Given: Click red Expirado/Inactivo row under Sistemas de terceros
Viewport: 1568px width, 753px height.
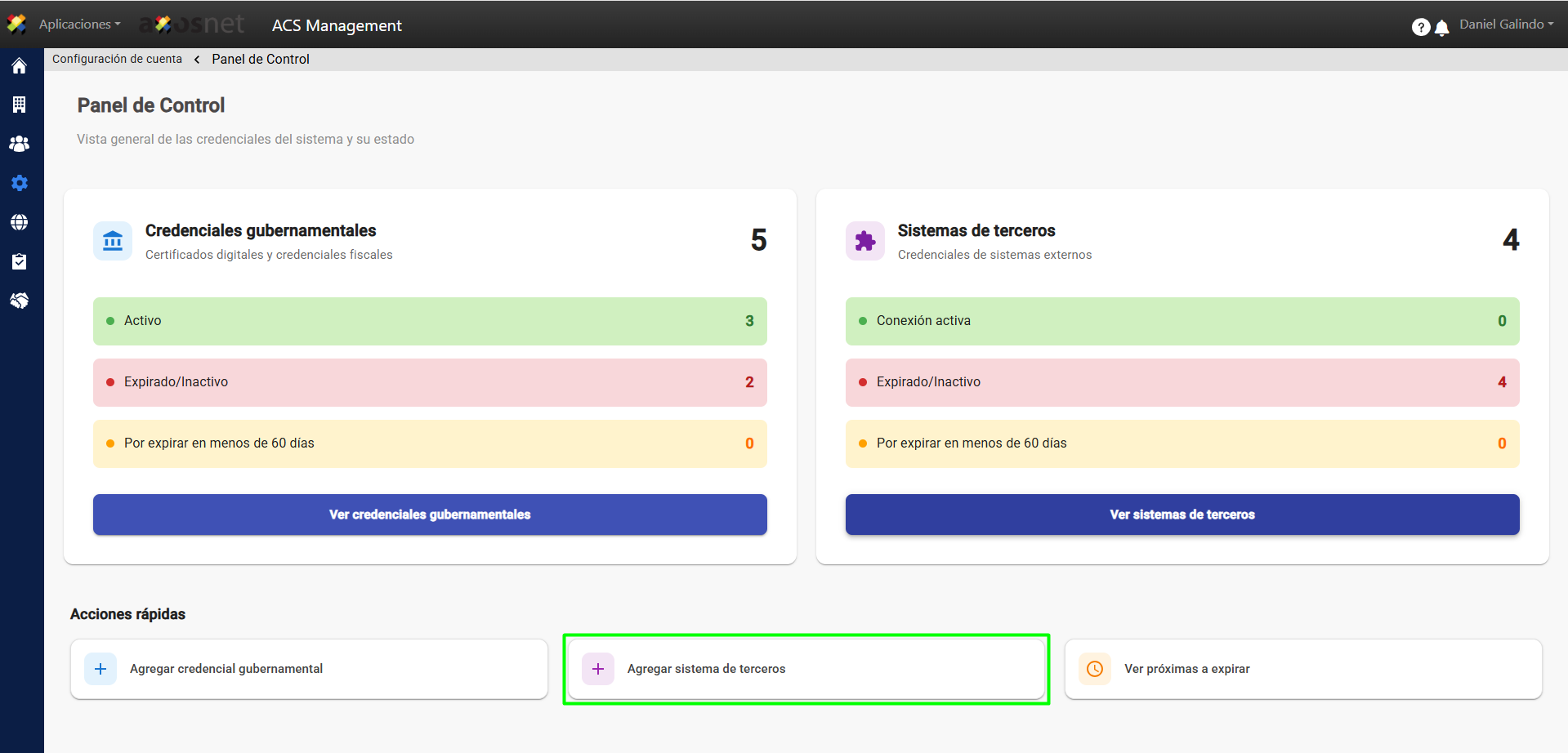Looking at the screenshot, I should [1182, 382].
